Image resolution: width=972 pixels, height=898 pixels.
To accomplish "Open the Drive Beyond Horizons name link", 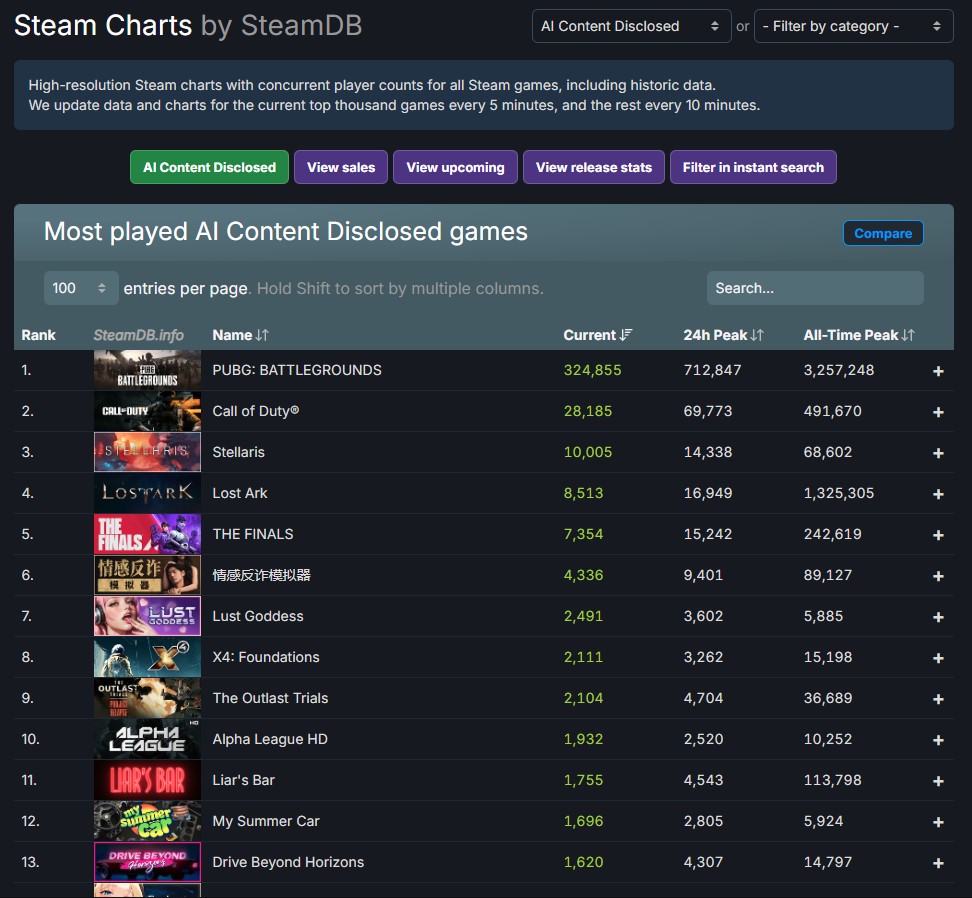I will click(x=288, y=861).
